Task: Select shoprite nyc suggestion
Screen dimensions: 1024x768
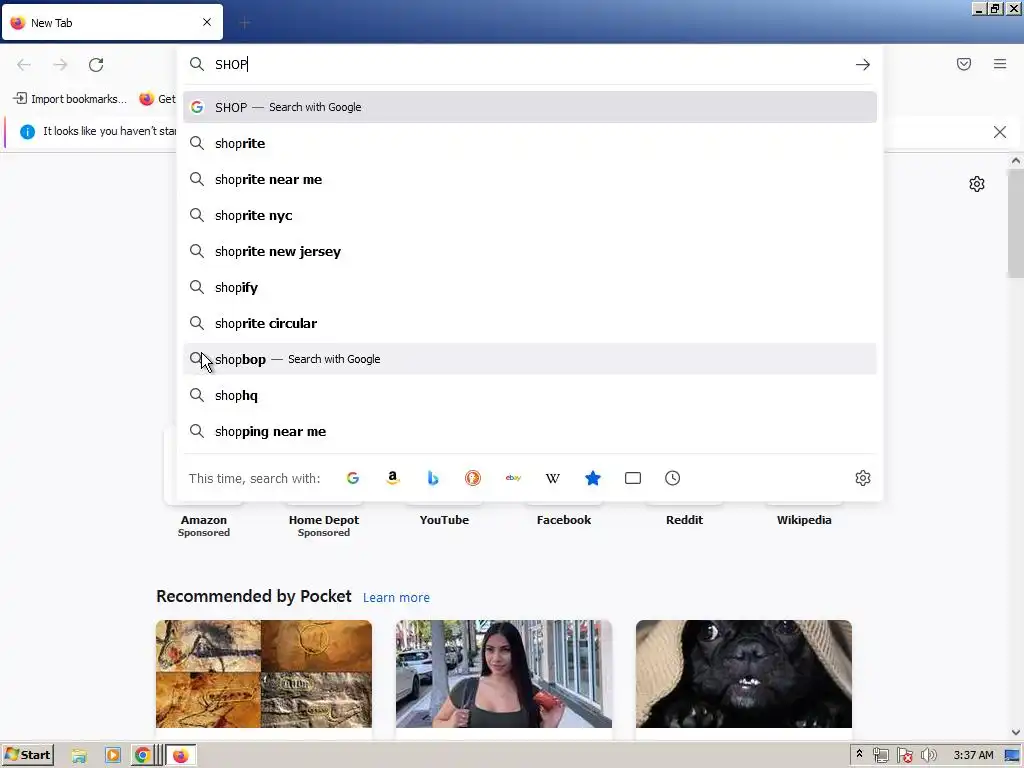Action: (530, 216)
